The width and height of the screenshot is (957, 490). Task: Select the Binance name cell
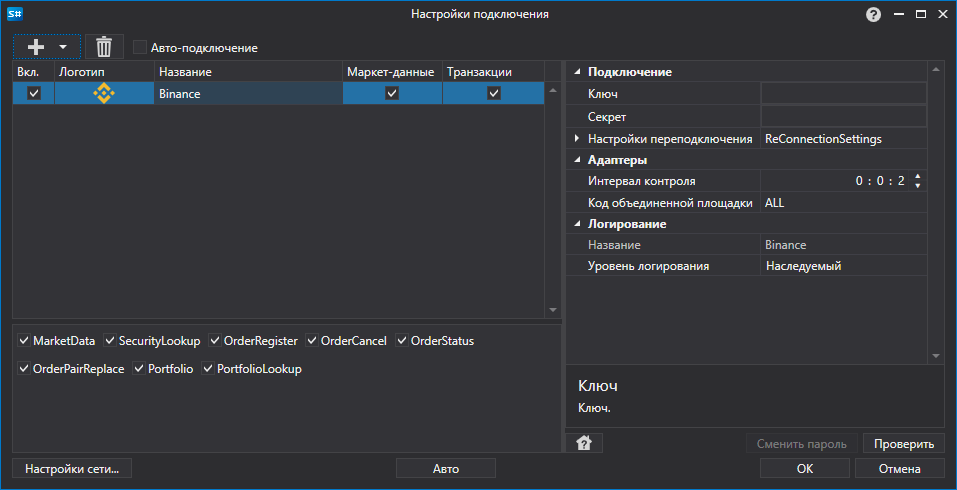point(248,94)
